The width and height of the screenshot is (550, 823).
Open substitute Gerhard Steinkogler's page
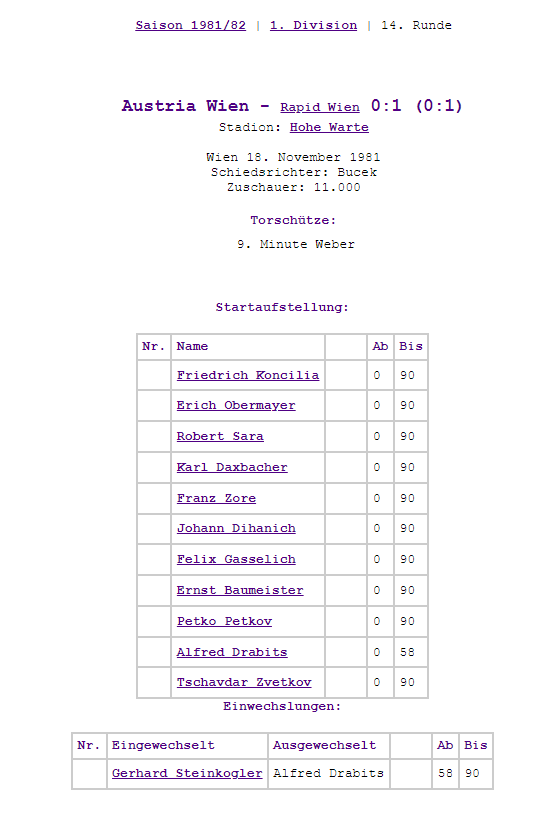coord(187,773)
